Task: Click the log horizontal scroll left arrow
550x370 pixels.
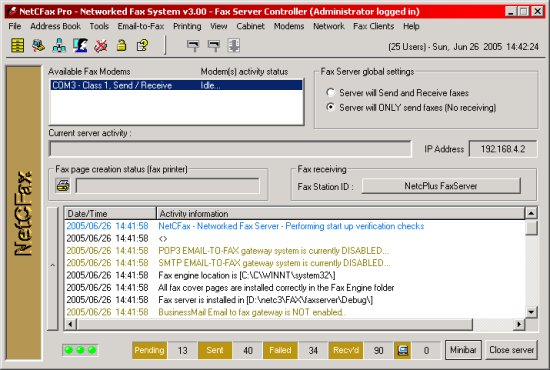Action: 70,324
